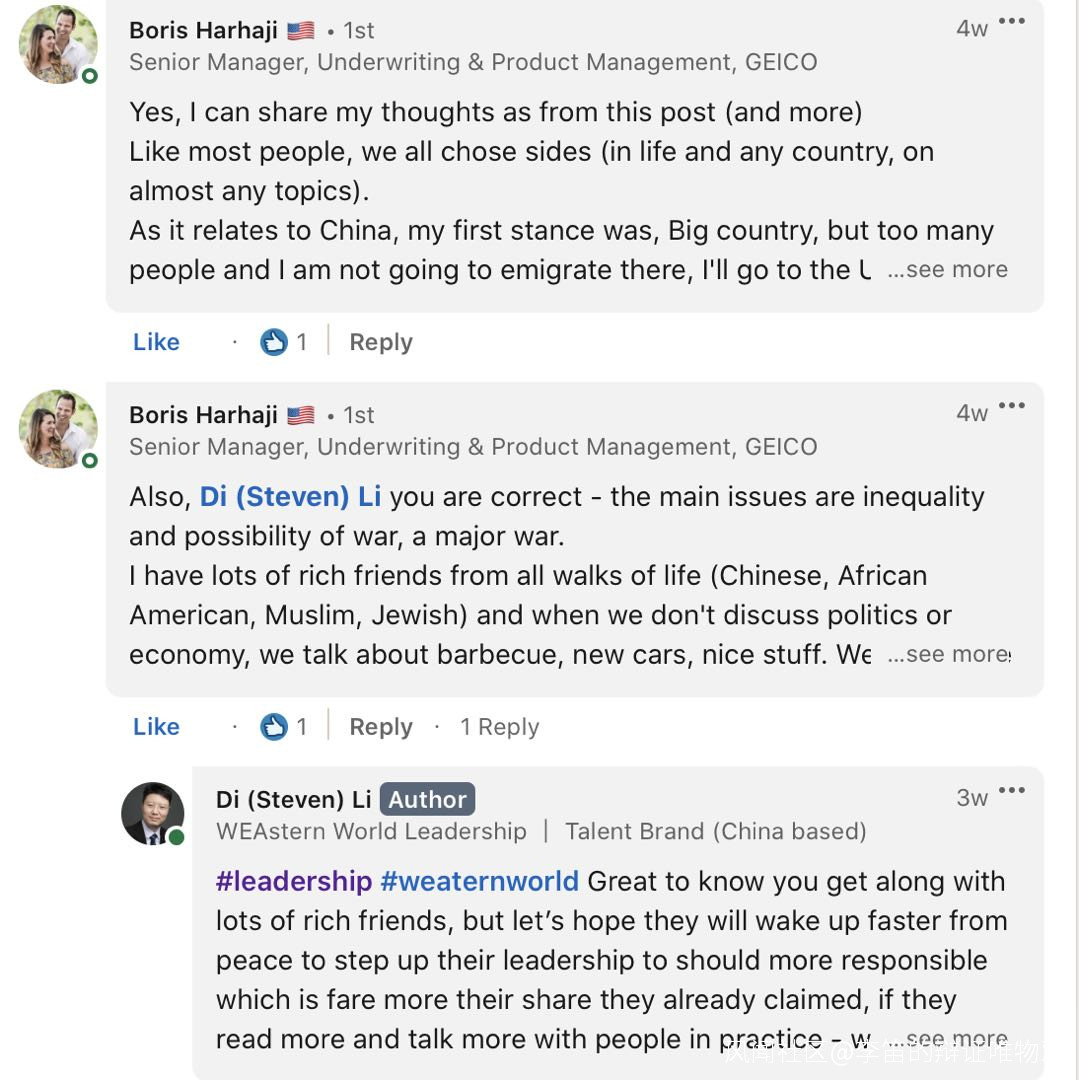The height and width of the screenshot is (1080, 1079).
Task: Open options menu on Boris's second comment
Action: (x=1012, y=406)
